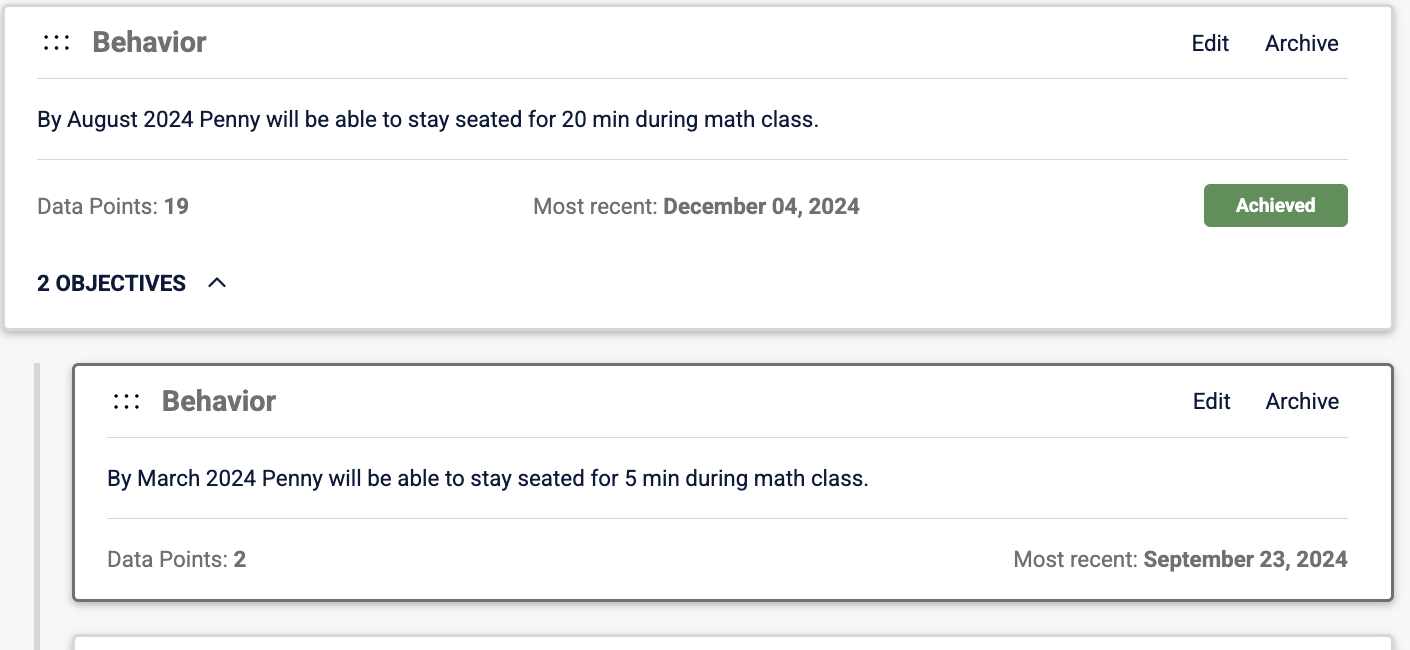This screenshot has width=1410, height=650.
Task: Click the 2 OBJECTIVES label
Action: [111, 283]
